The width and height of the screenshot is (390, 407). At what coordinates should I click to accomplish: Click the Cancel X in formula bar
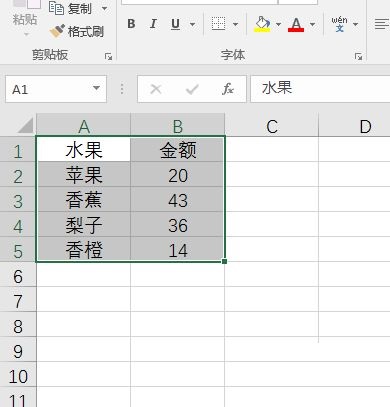(156, 89)
